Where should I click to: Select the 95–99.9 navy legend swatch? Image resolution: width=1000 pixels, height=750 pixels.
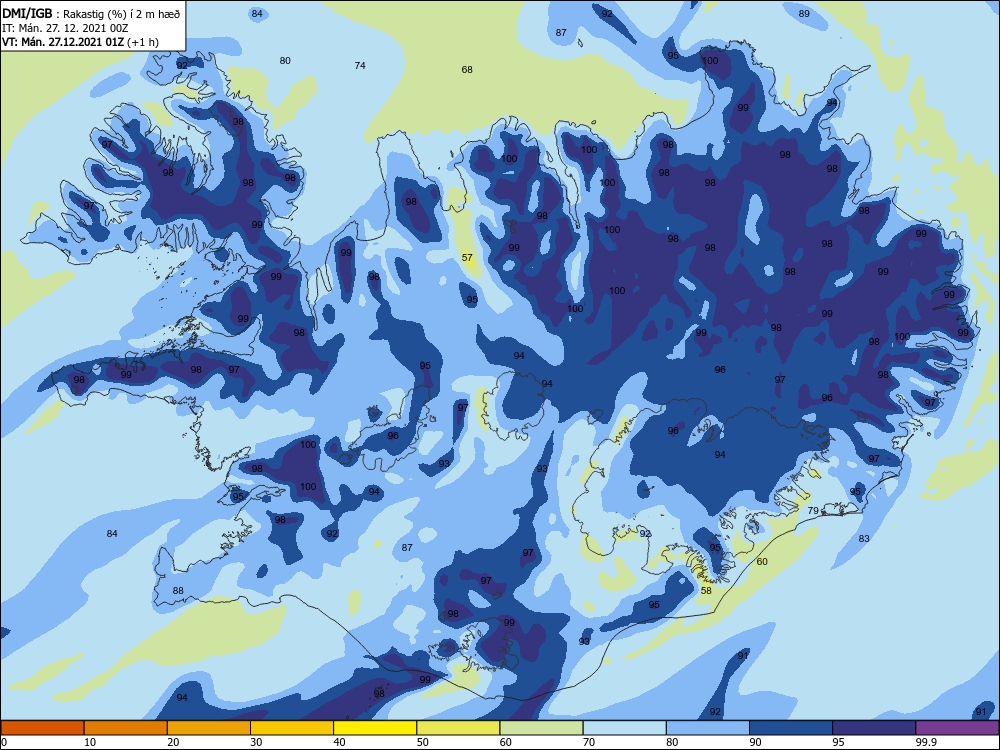pyautogui.click(x=874, y=728)
